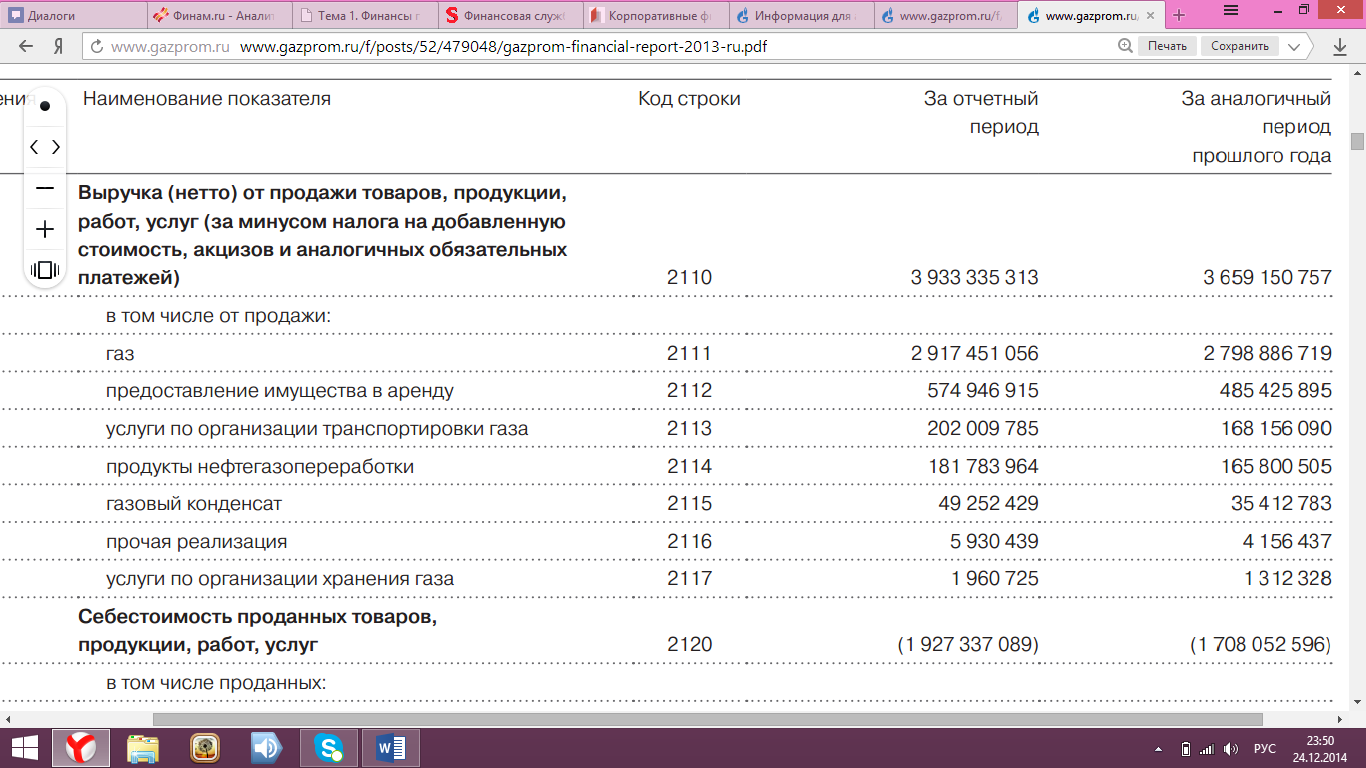Open the speaker application in taskbar

(266, 748)
